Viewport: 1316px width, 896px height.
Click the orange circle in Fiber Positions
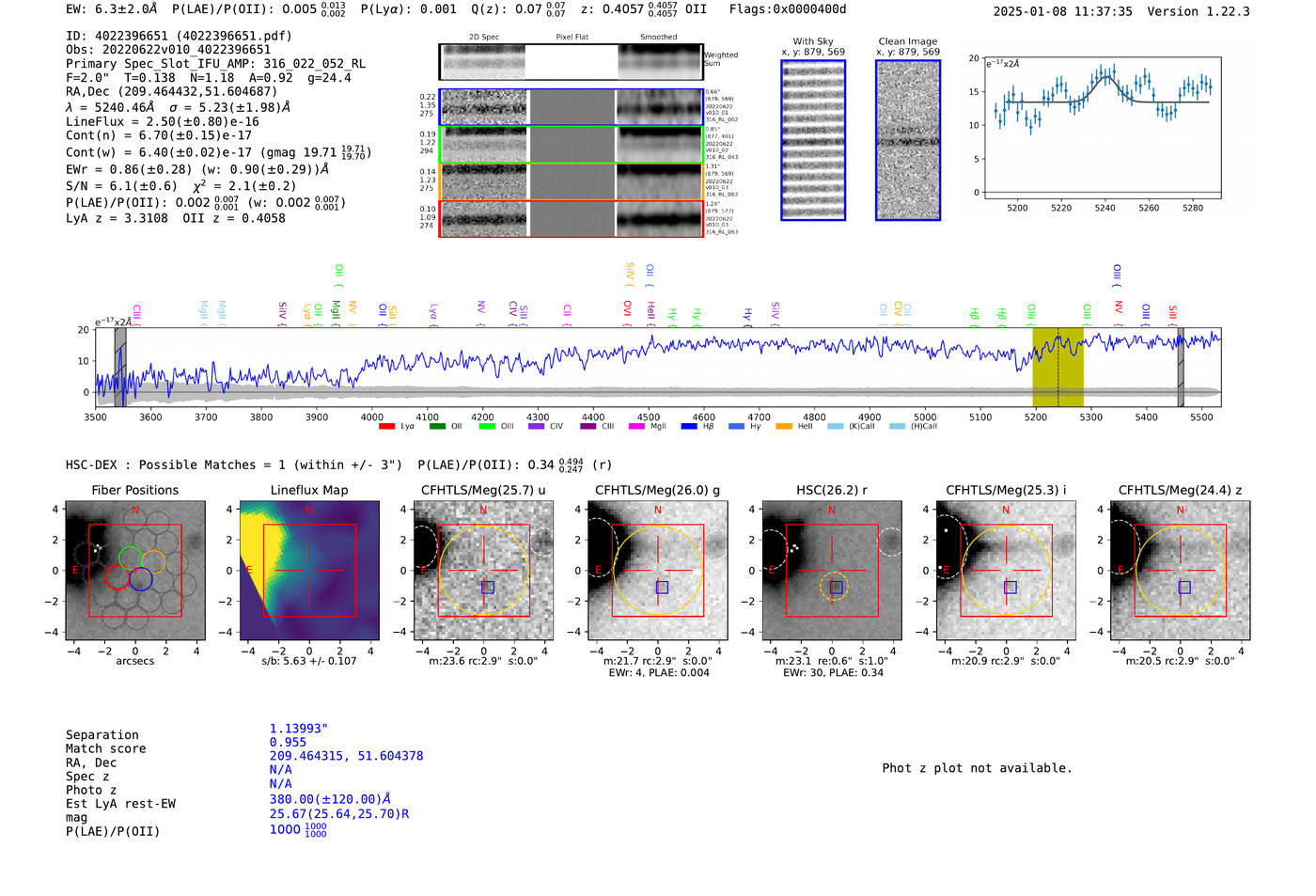pyautogui.click(x=153, y=562)
